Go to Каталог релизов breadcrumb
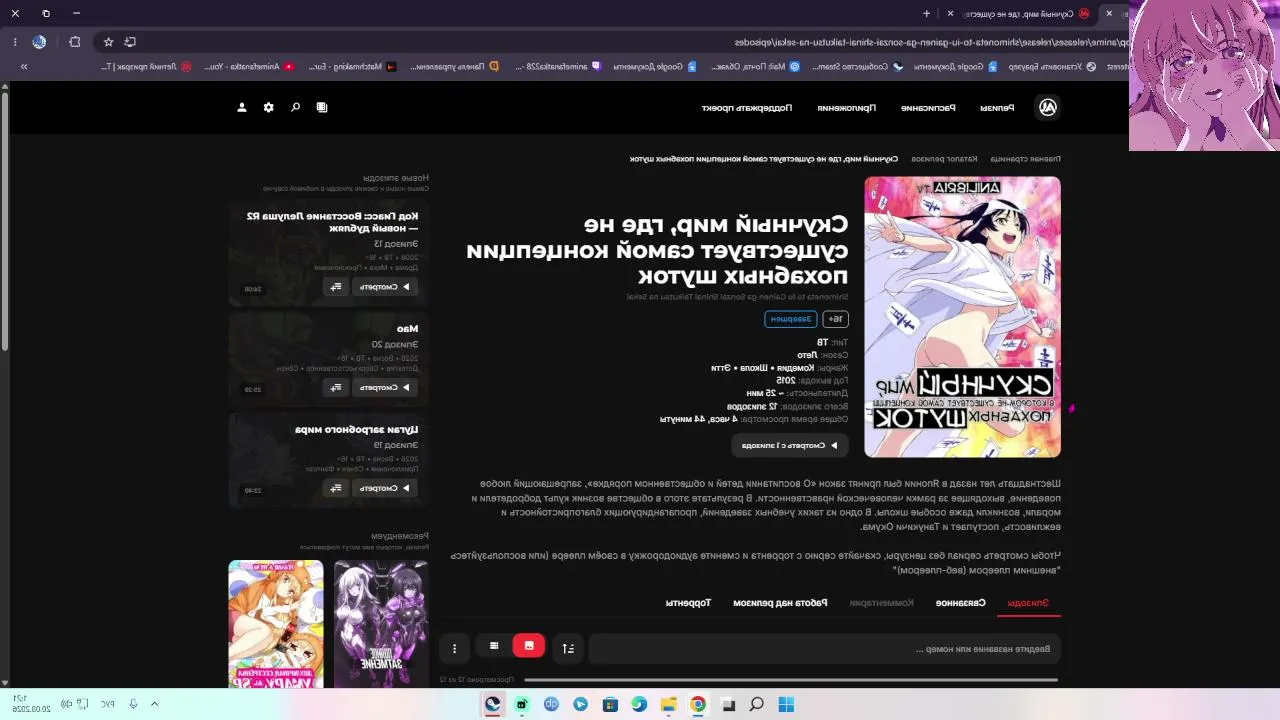 pyautogui.click(x=944, y=159)
